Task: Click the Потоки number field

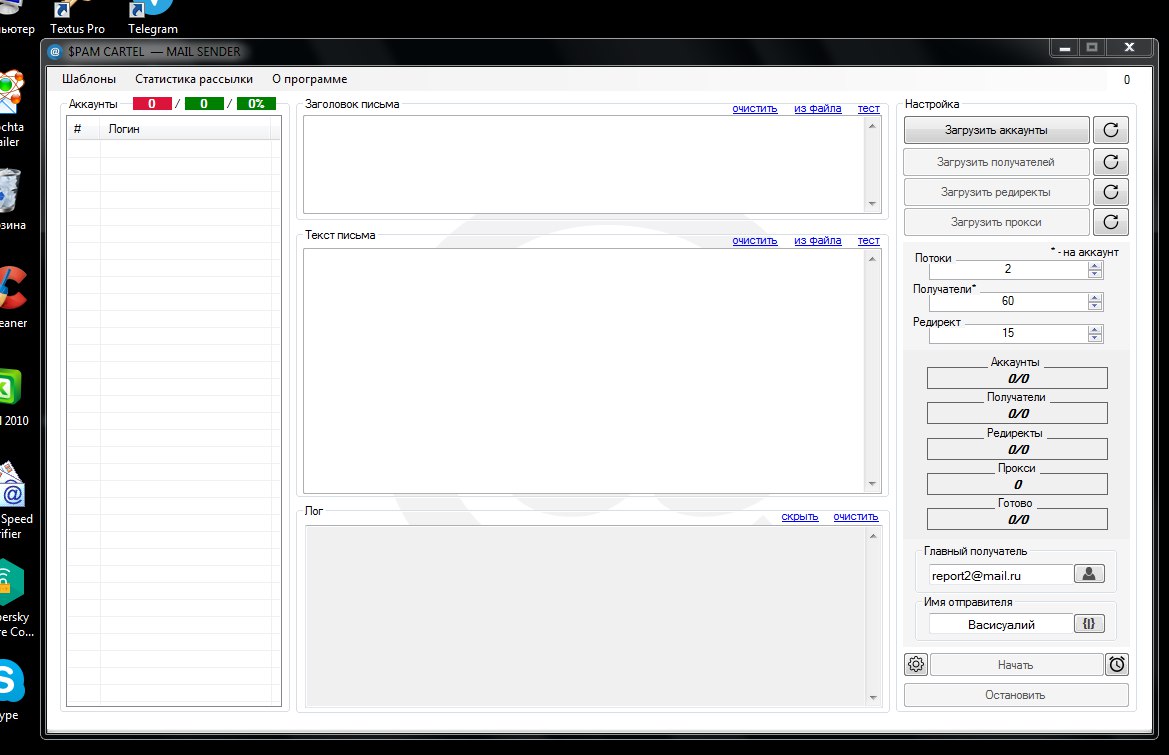Action: pos(1008,269)
